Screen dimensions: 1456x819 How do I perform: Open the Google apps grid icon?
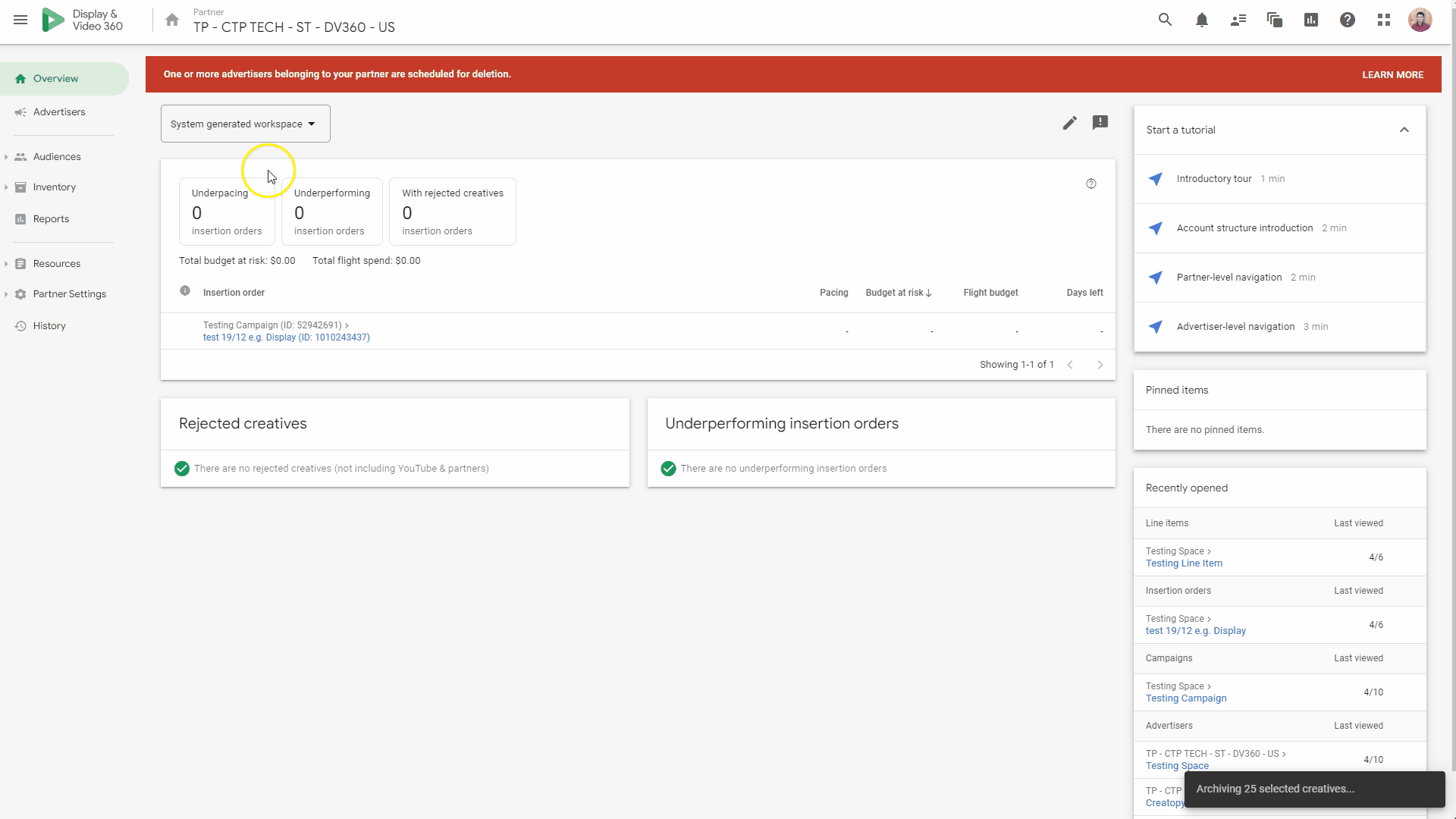1384,20
